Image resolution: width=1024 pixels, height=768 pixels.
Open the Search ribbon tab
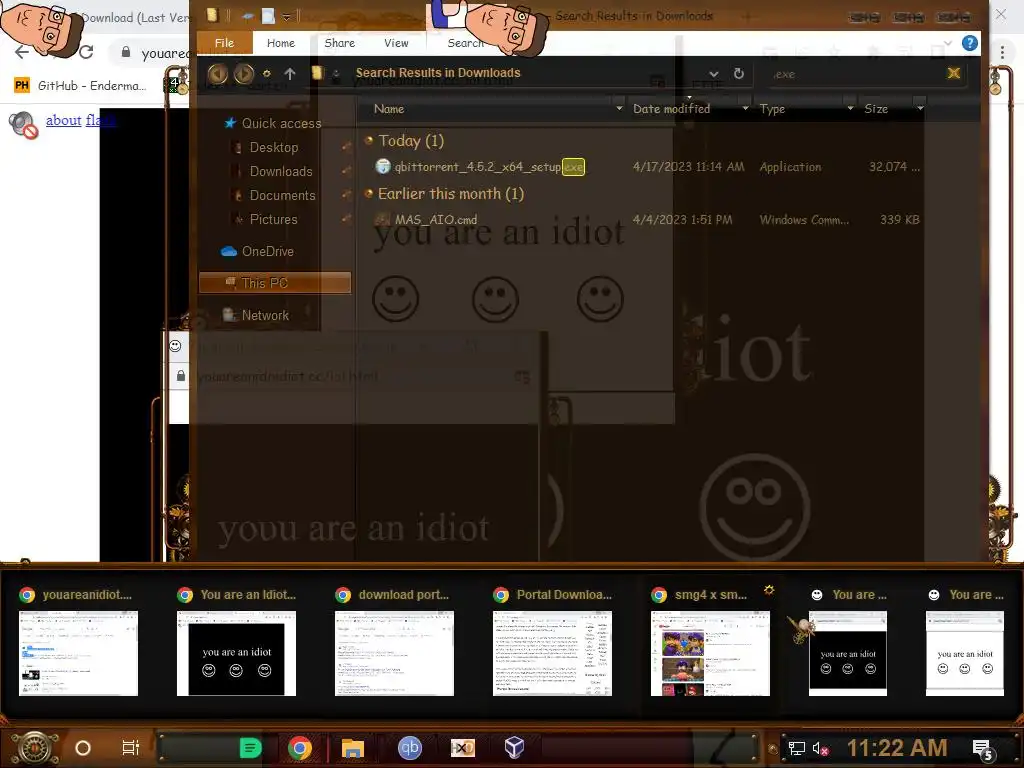pyautogui.click(x=465, y=43)
